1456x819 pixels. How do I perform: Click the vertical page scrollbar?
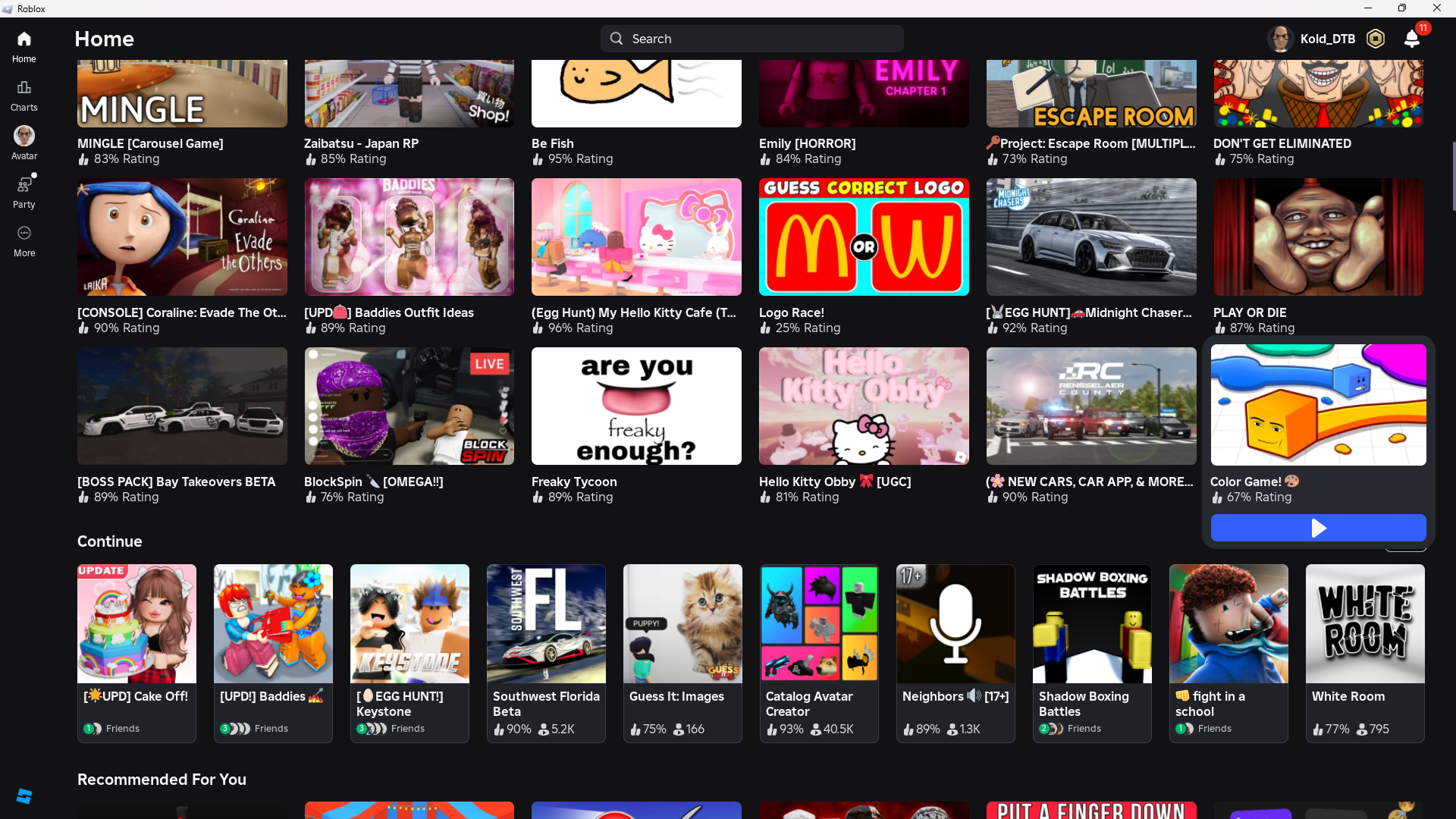[1453, 176]
